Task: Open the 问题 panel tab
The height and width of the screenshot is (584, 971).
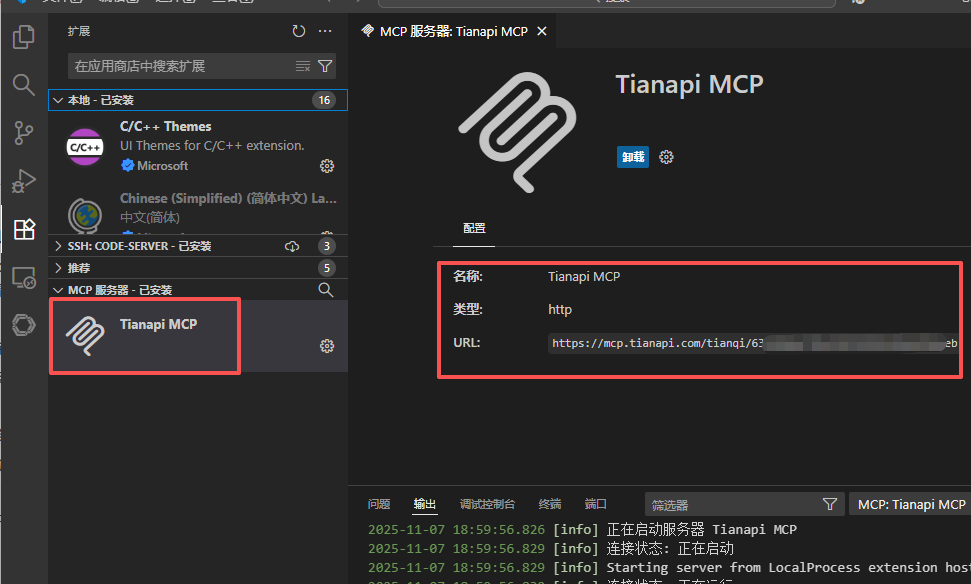Action: point(379,504)
